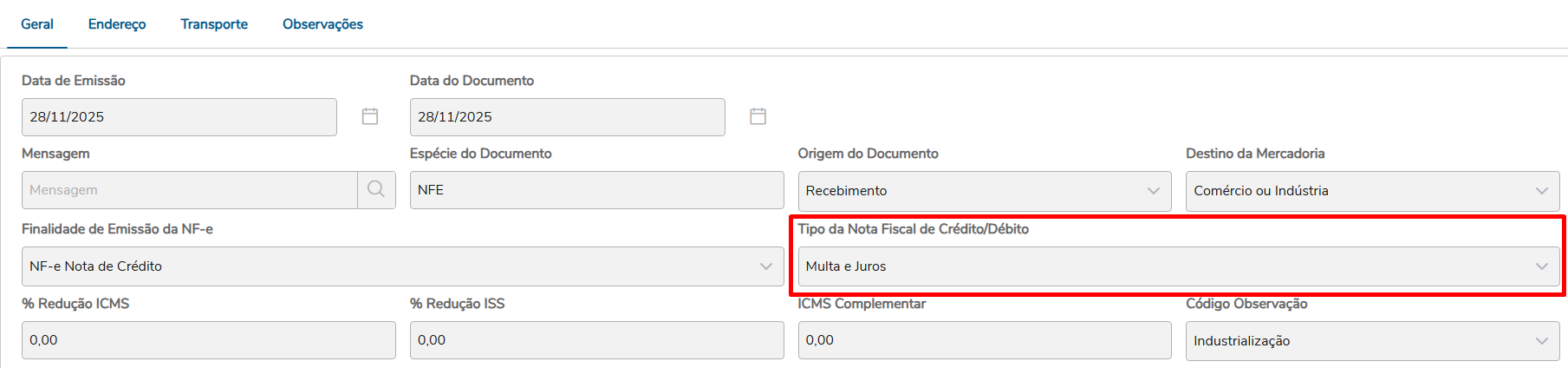Expand the Código Observação dropdown

point(1371,341)
